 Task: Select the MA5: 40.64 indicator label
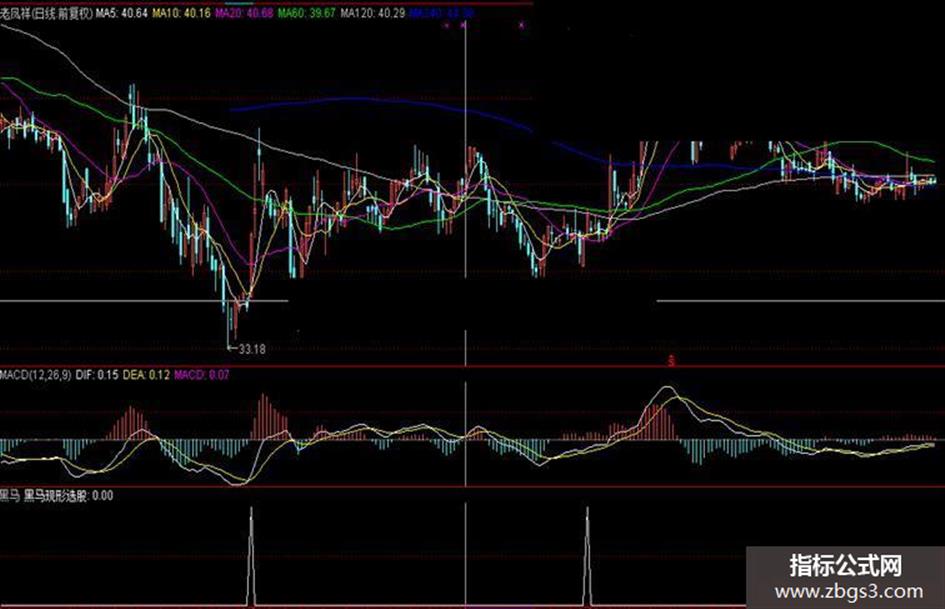tap(122, 13)
